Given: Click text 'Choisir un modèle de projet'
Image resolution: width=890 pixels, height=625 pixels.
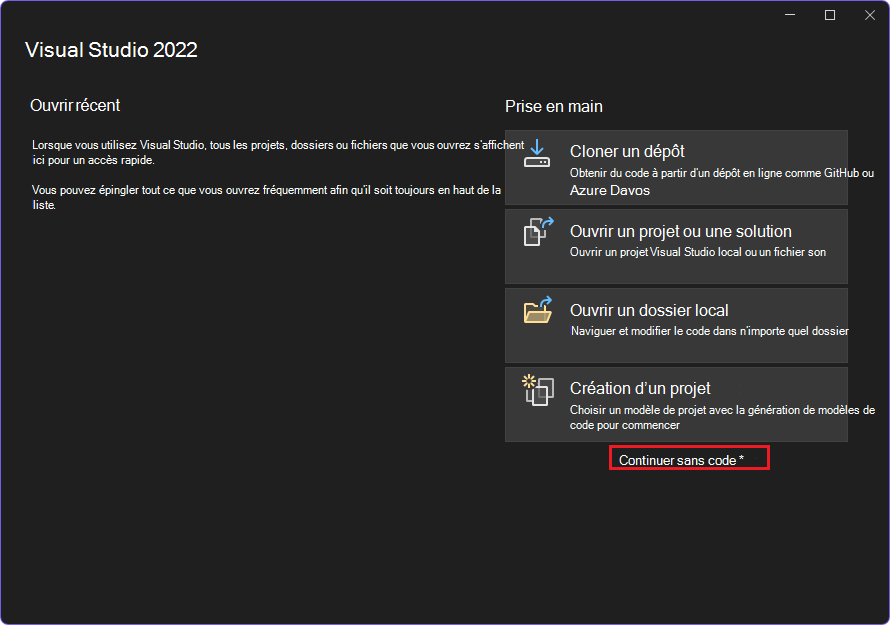Looking at the screenshot, I should point(639,410).
